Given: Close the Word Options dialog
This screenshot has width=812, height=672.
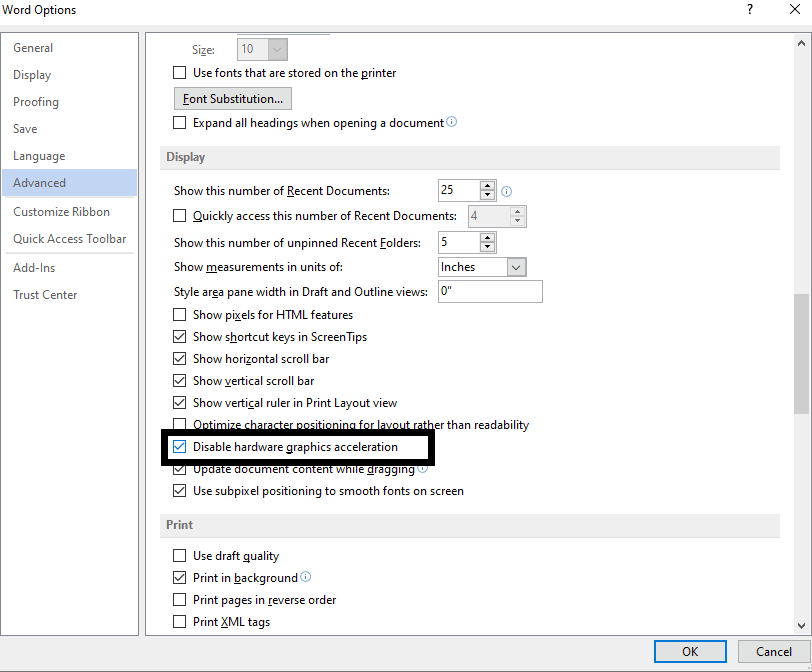Looking at the screenshot, I should 795,9.
